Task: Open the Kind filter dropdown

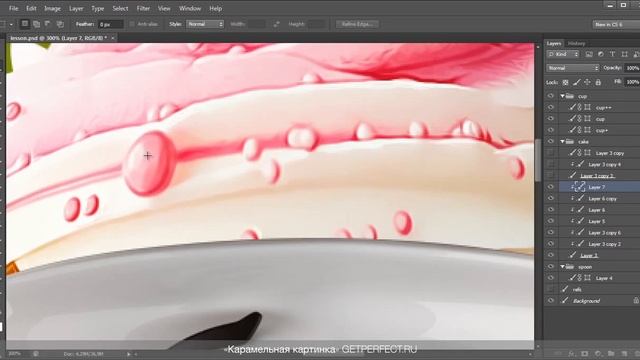Action: (x=563, y=54)
